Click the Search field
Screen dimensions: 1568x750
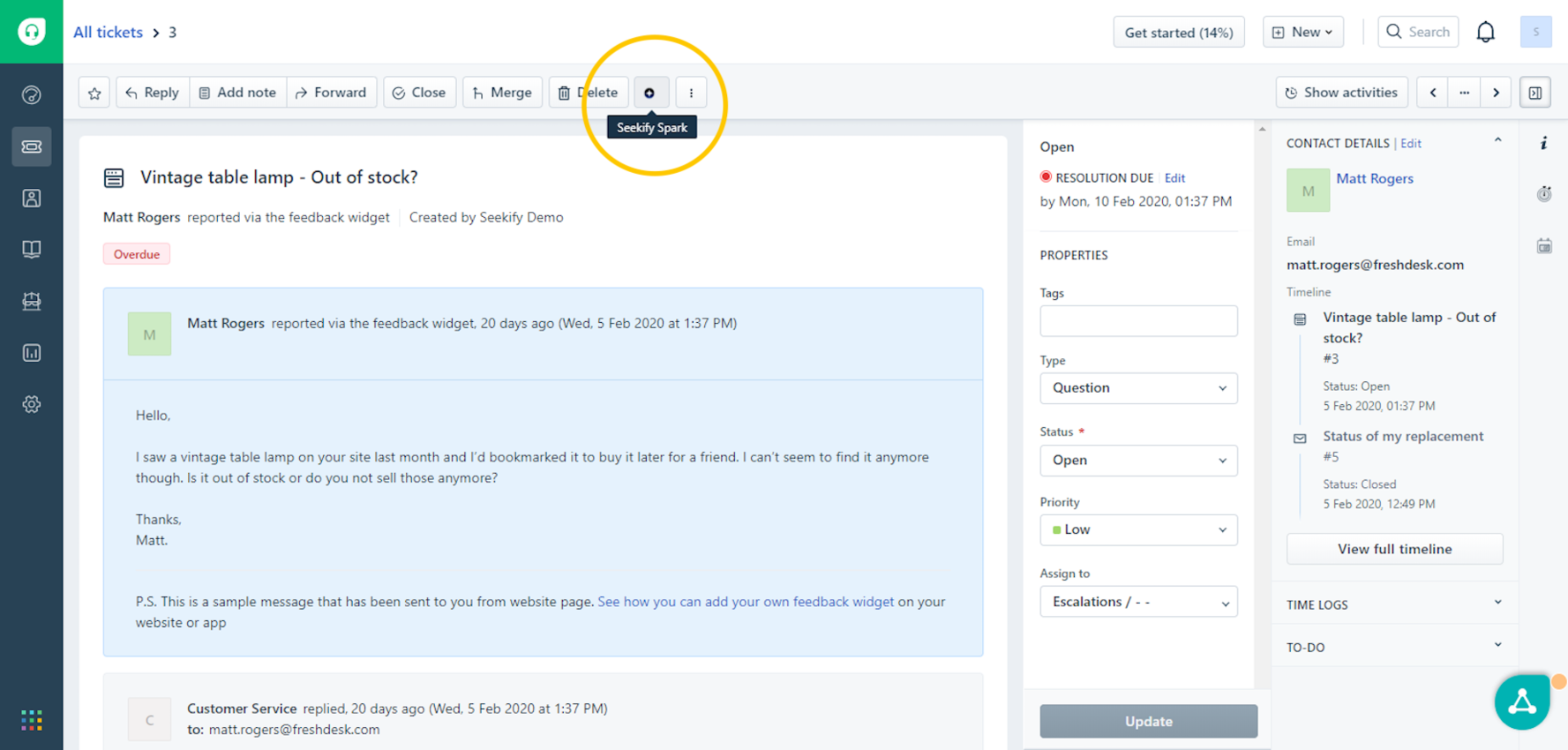click(1418, 33)
